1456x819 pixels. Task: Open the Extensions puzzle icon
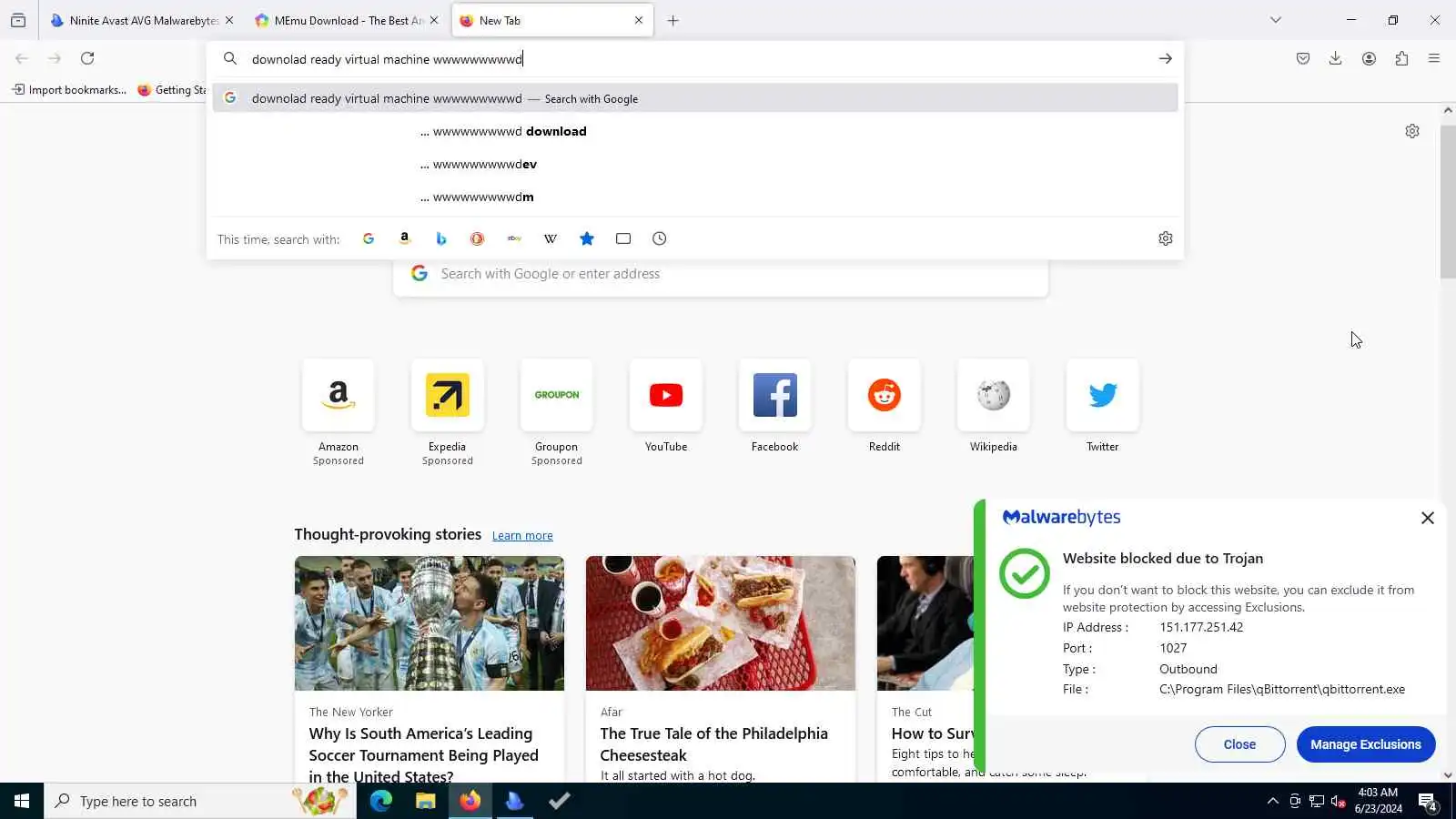[1401, 58]
